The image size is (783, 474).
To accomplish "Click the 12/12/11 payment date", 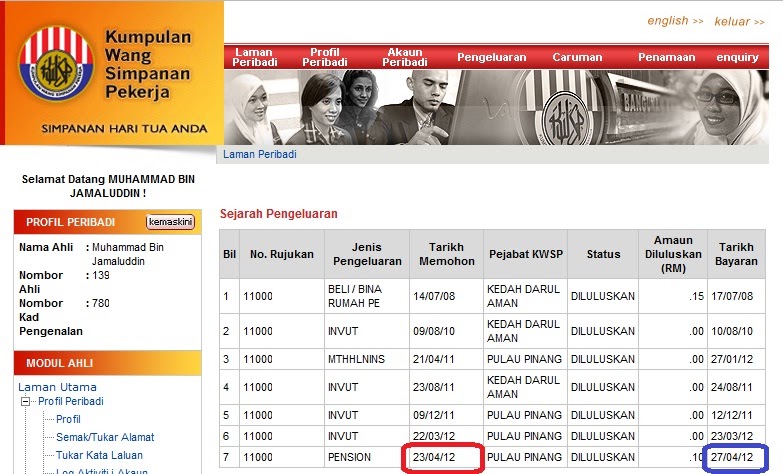I will tap(732, 415).
